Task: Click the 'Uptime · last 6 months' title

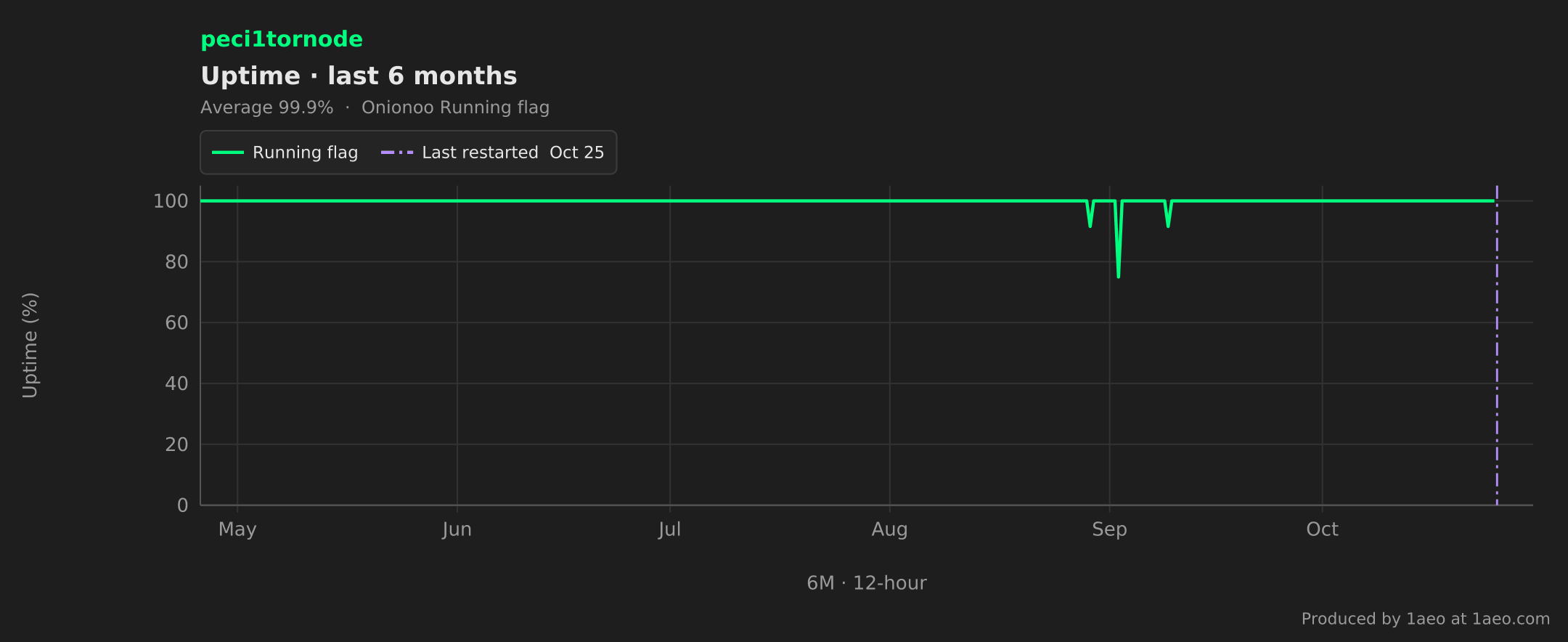Action: tap(359, 76)
